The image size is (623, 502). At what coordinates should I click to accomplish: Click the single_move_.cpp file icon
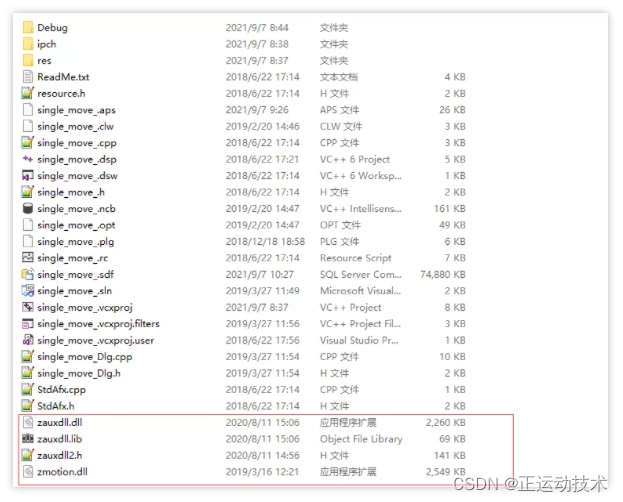click(28, 142)
